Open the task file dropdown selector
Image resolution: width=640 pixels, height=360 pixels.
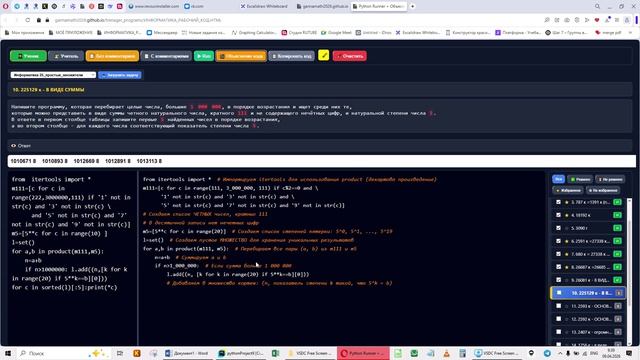[53, 75]
